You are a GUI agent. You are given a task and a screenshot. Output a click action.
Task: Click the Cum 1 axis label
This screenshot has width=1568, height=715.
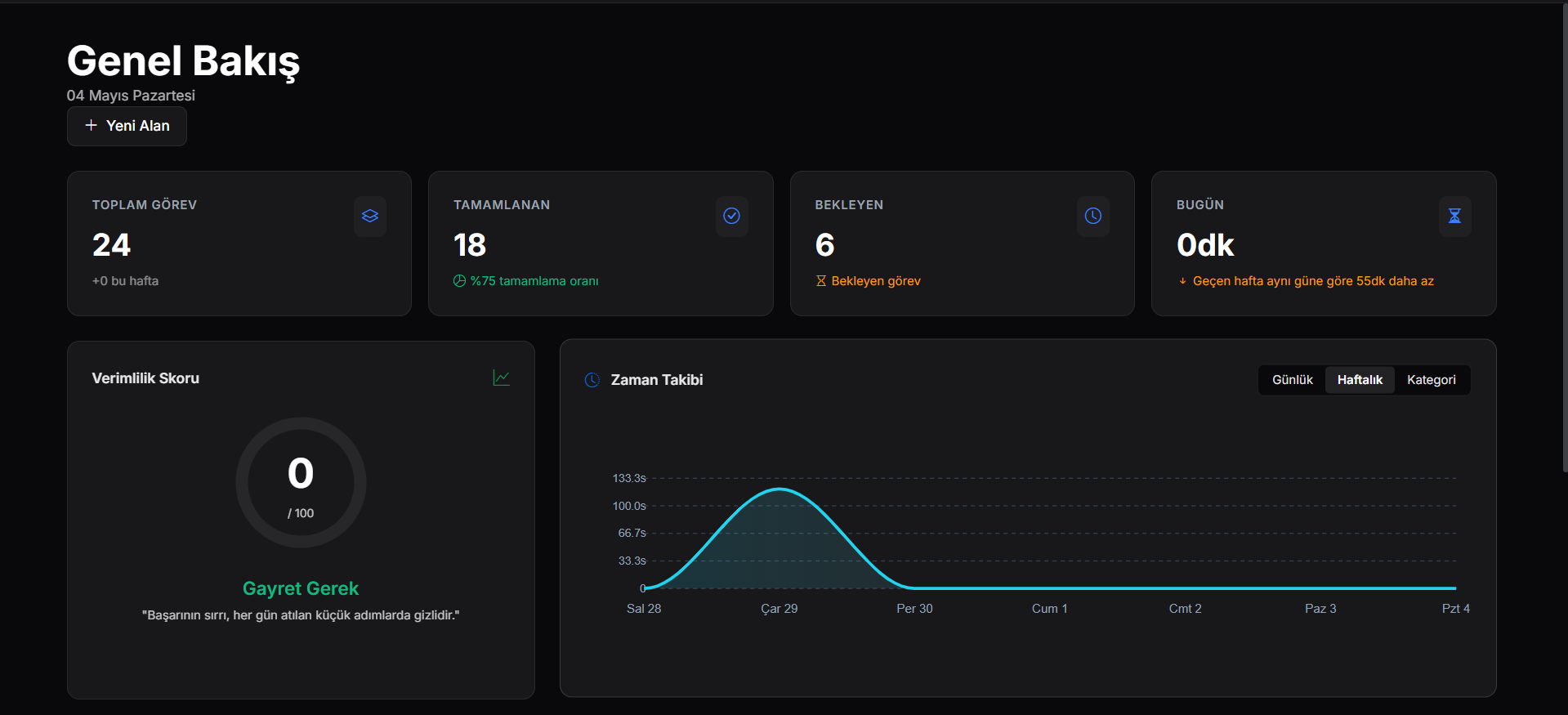(1049, 609)
